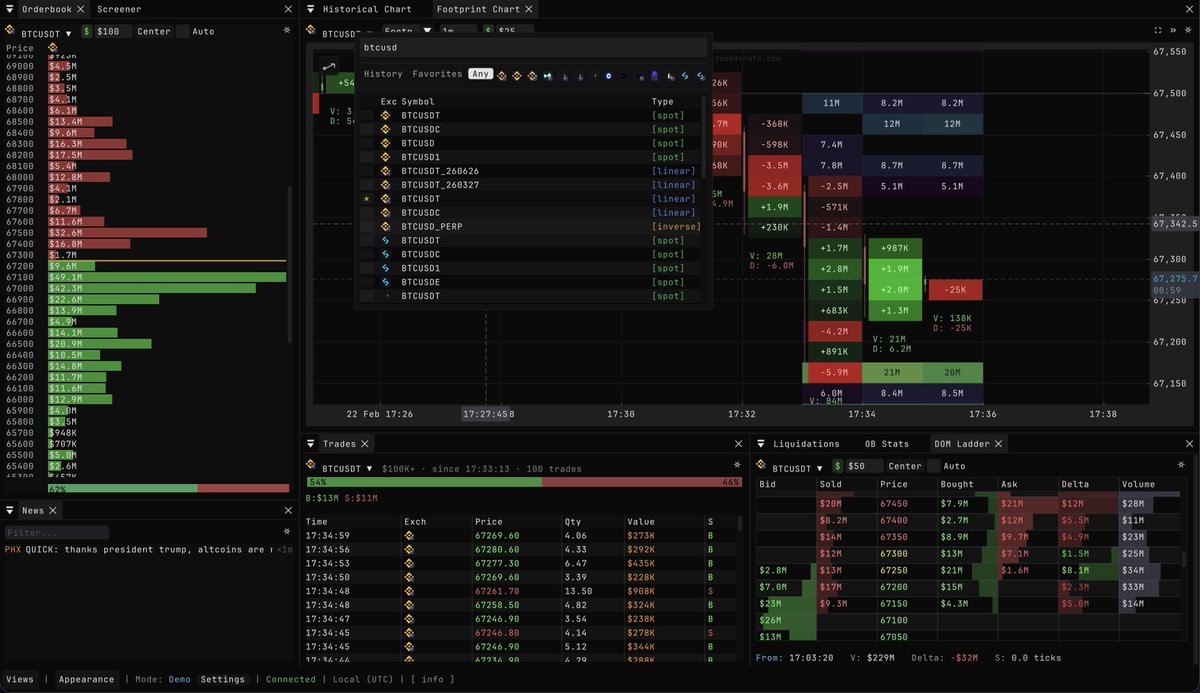Click the News Filter input field

point(56,532)
